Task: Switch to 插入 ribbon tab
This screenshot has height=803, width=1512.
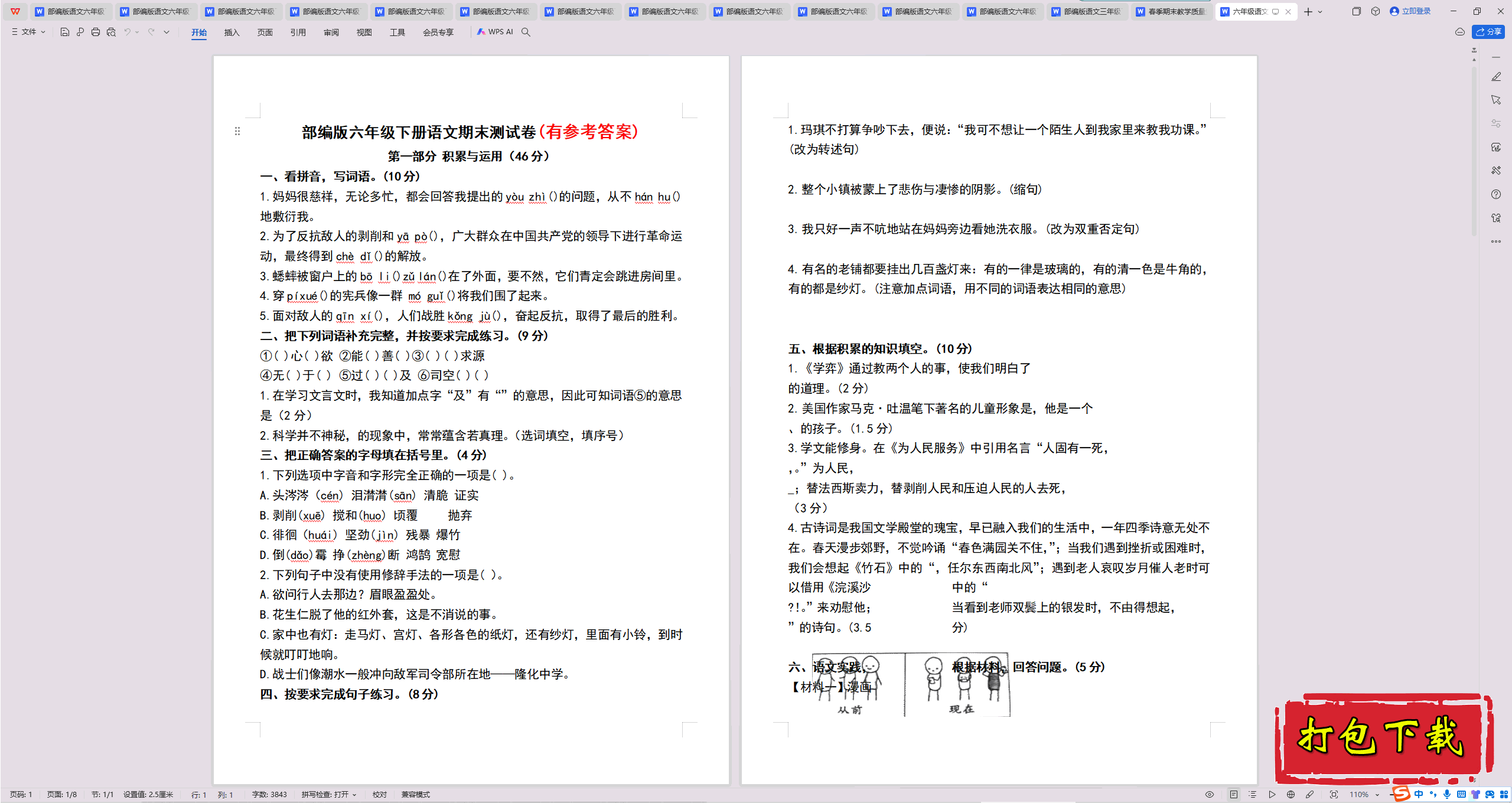Action: 232,32
